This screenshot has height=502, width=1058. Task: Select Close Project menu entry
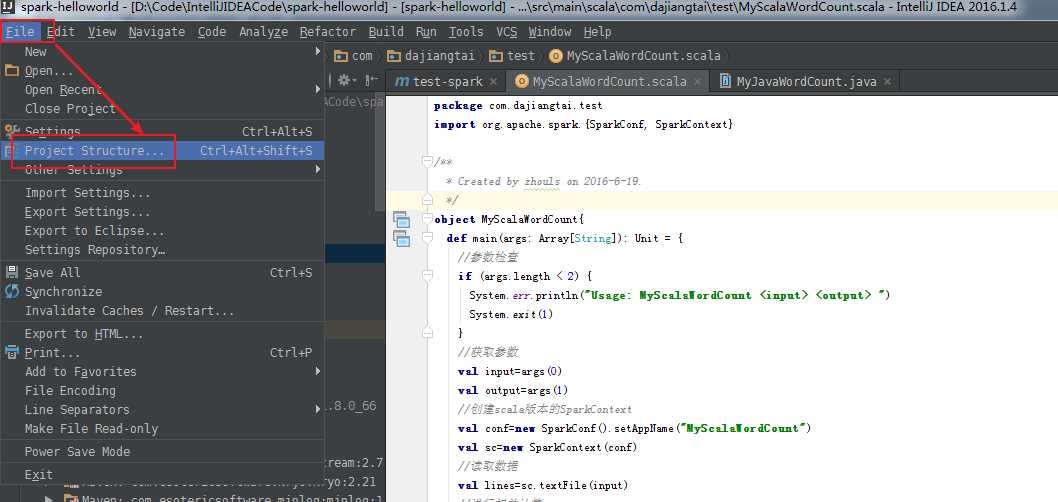click(163, 109)
